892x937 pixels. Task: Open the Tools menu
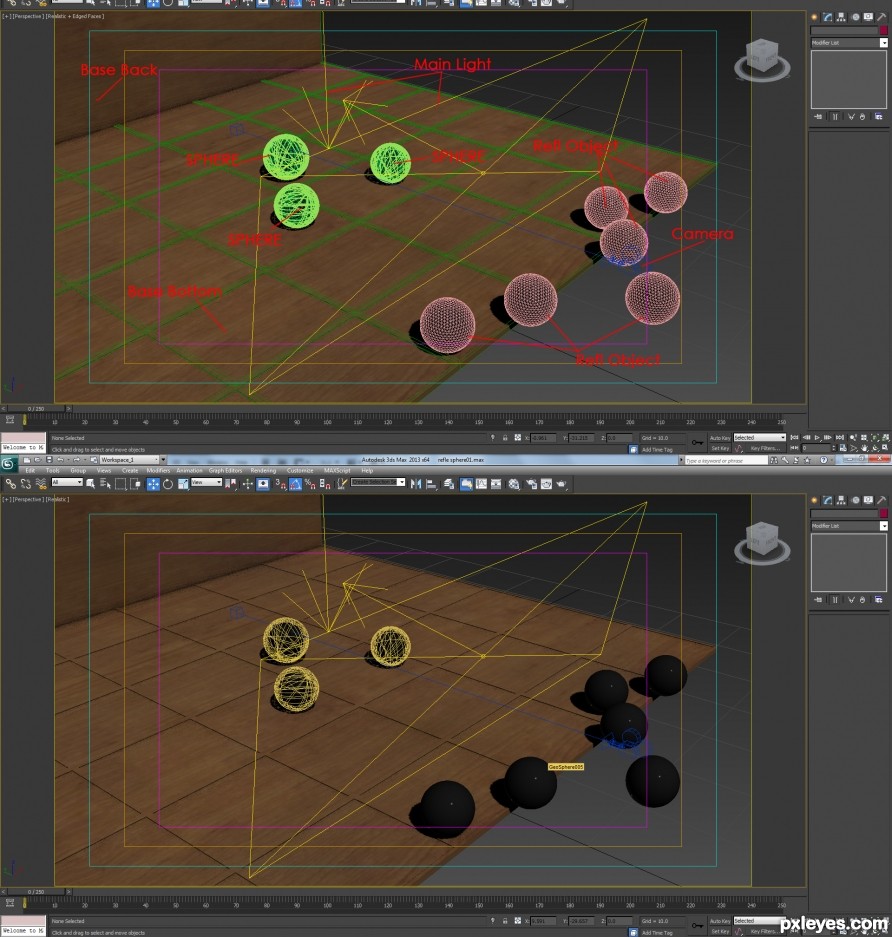(x=53, y=470)
